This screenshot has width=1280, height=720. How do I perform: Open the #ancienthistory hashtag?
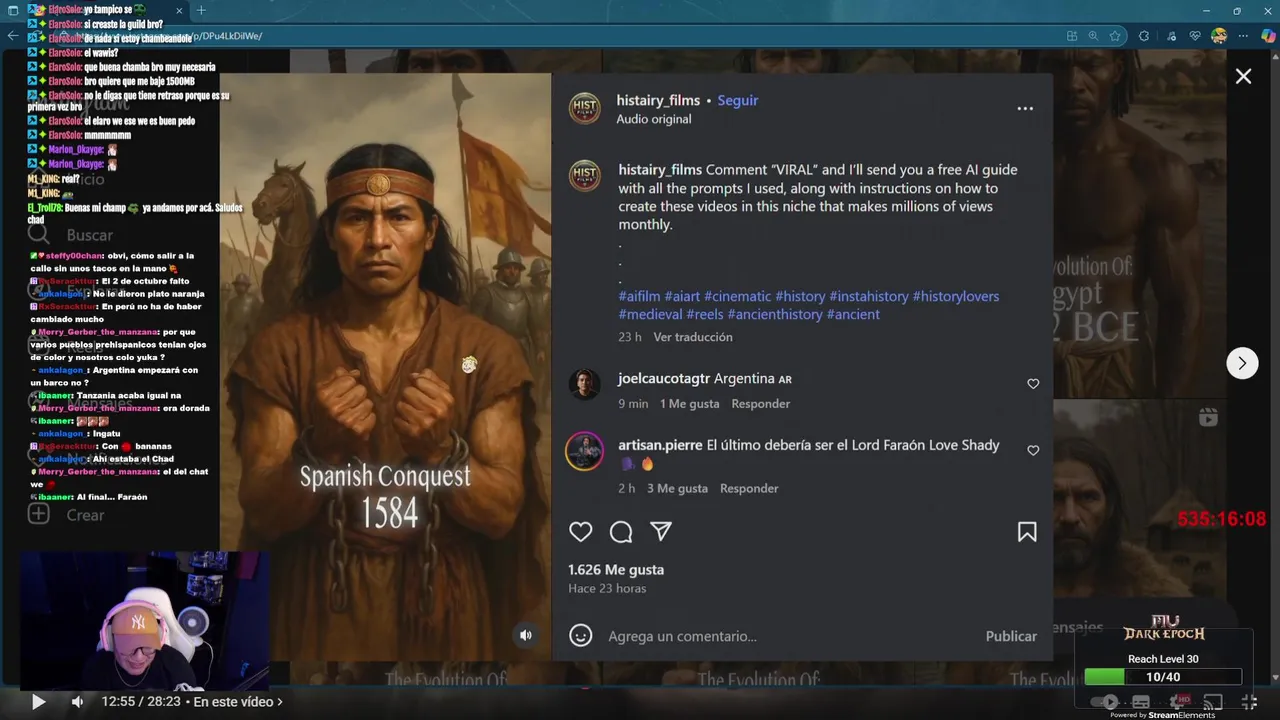coord(775,314)
